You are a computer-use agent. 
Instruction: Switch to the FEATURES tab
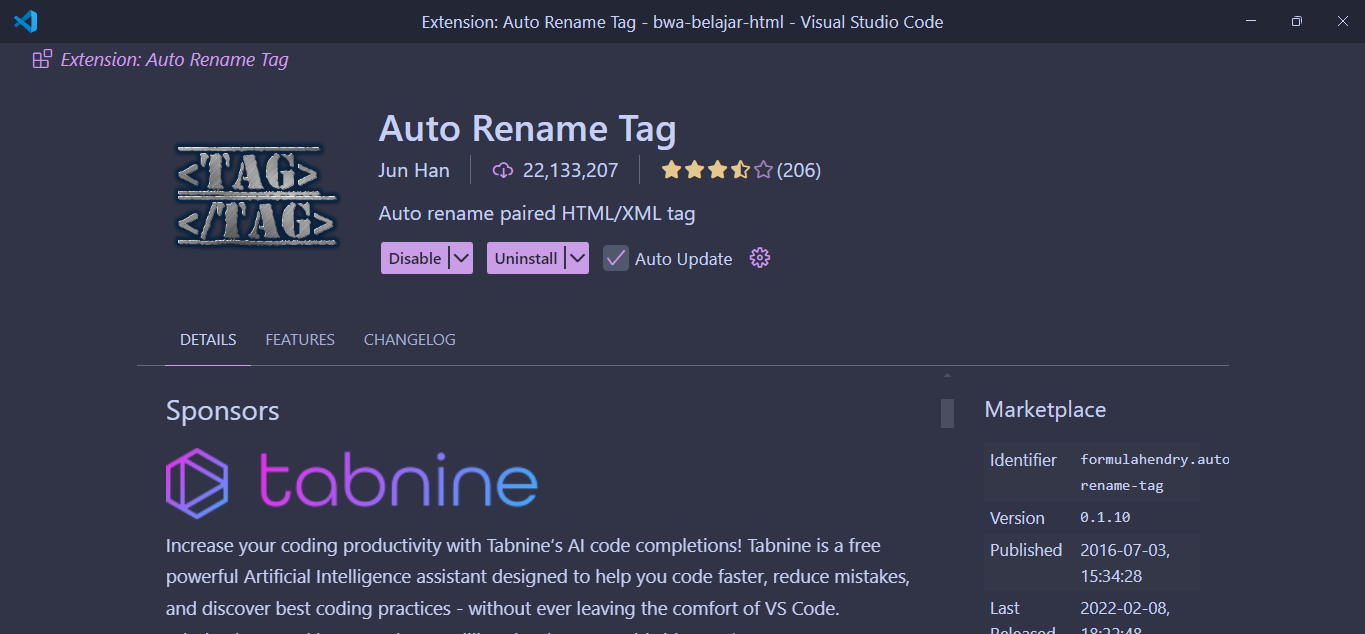[300, 340]
